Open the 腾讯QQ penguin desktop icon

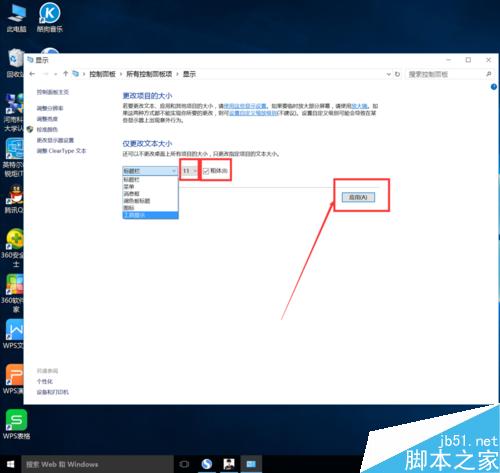[14, 199]
